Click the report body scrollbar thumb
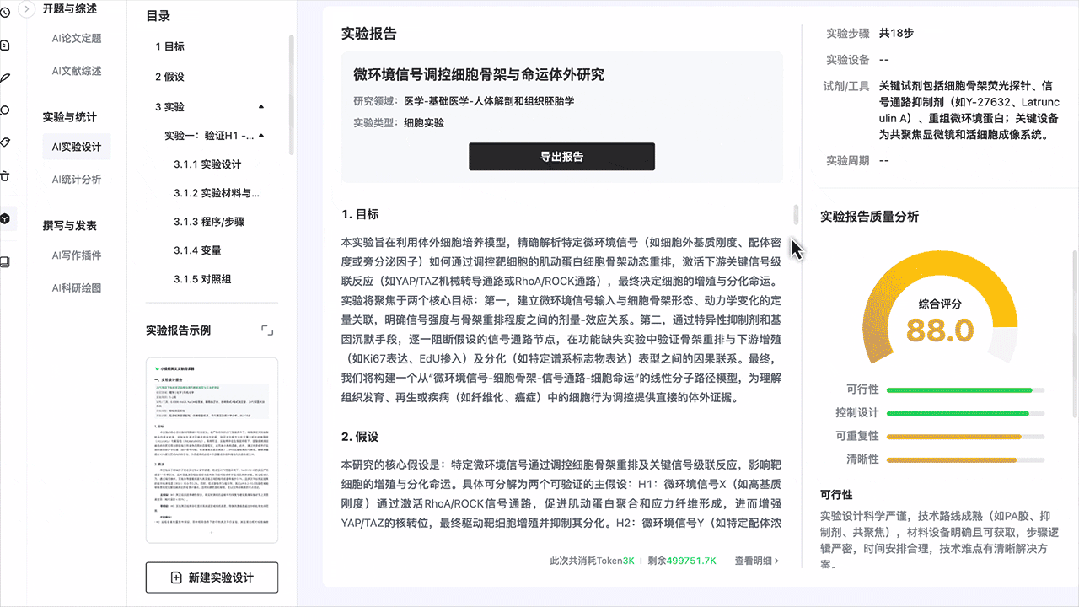The width and height of the screenshot is (1079, 607). point(796,214)
